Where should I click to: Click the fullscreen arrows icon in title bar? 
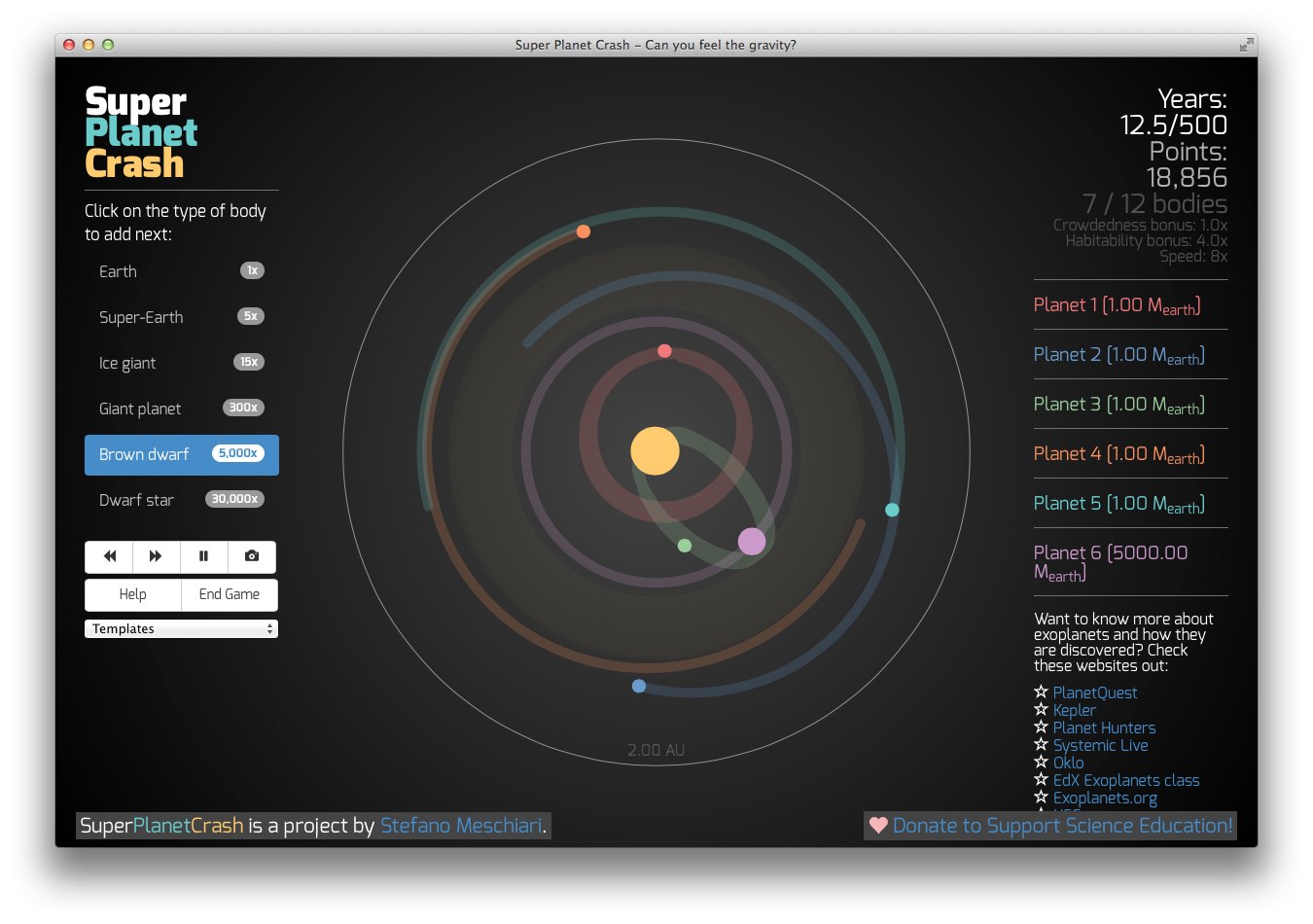tap(1246, 45)
